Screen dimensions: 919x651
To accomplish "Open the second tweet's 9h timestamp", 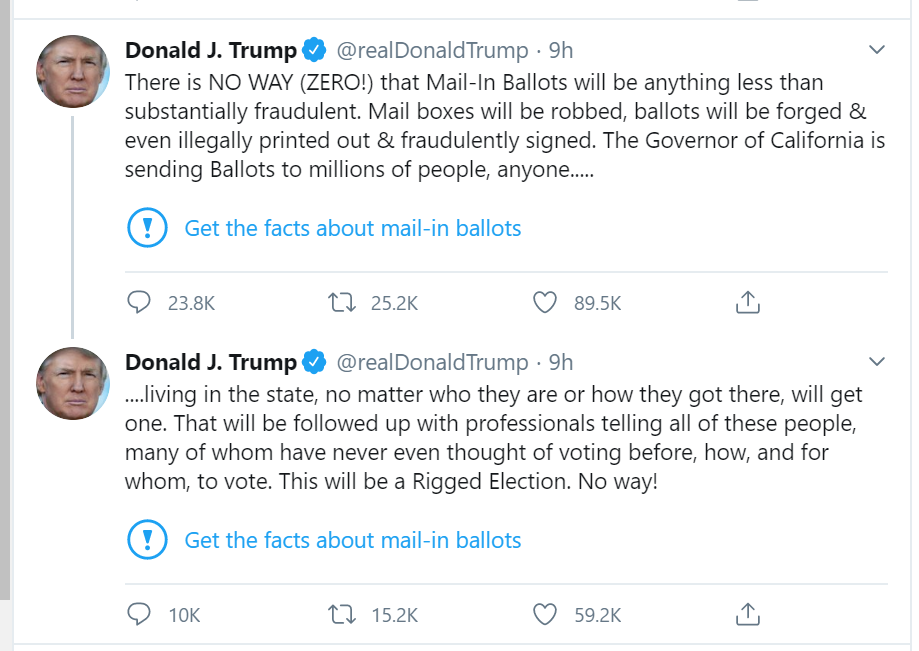I will (x=561, y=362).
